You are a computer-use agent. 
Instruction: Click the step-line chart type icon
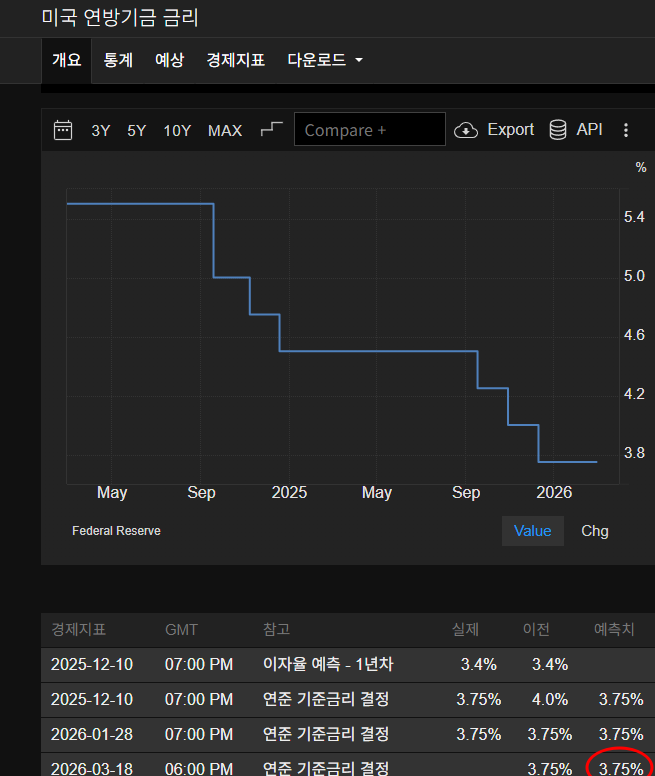pos(271,130)
